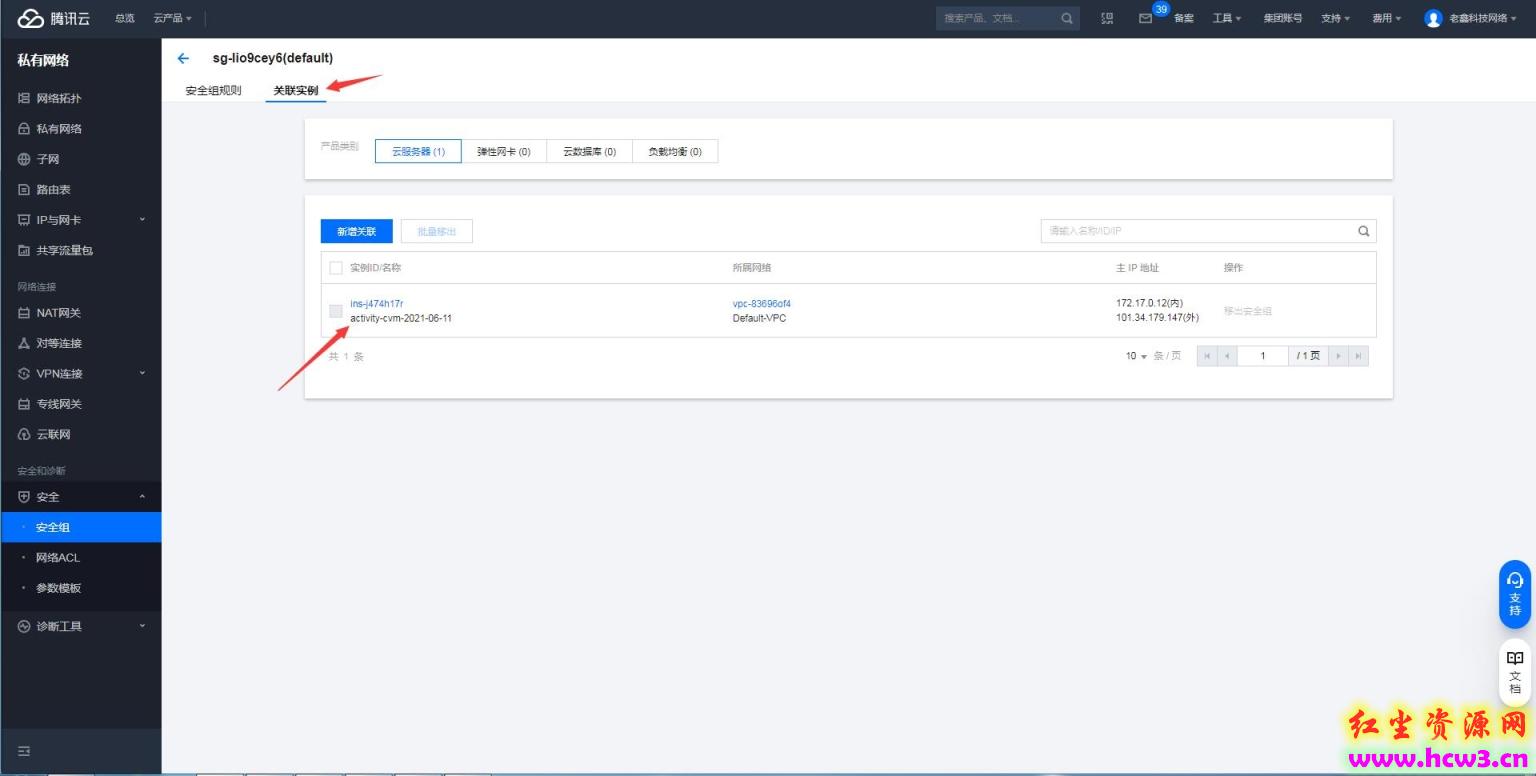Open the 云产品 dropdown menu
Image resolution: width=1536 pixels, height=776 pixels.
173,18
